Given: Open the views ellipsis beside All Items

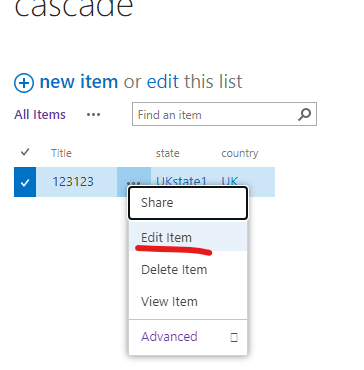Looking at the screenshot, I should coord(93,115).
